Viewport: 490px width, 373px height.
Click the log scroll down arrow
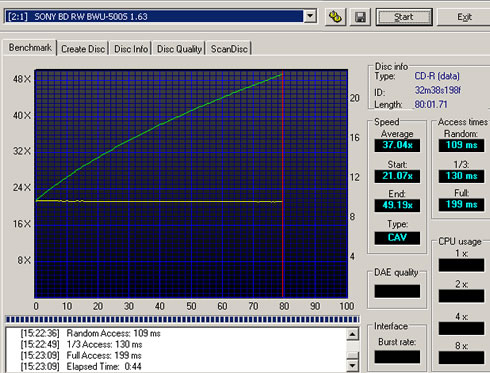353,366
